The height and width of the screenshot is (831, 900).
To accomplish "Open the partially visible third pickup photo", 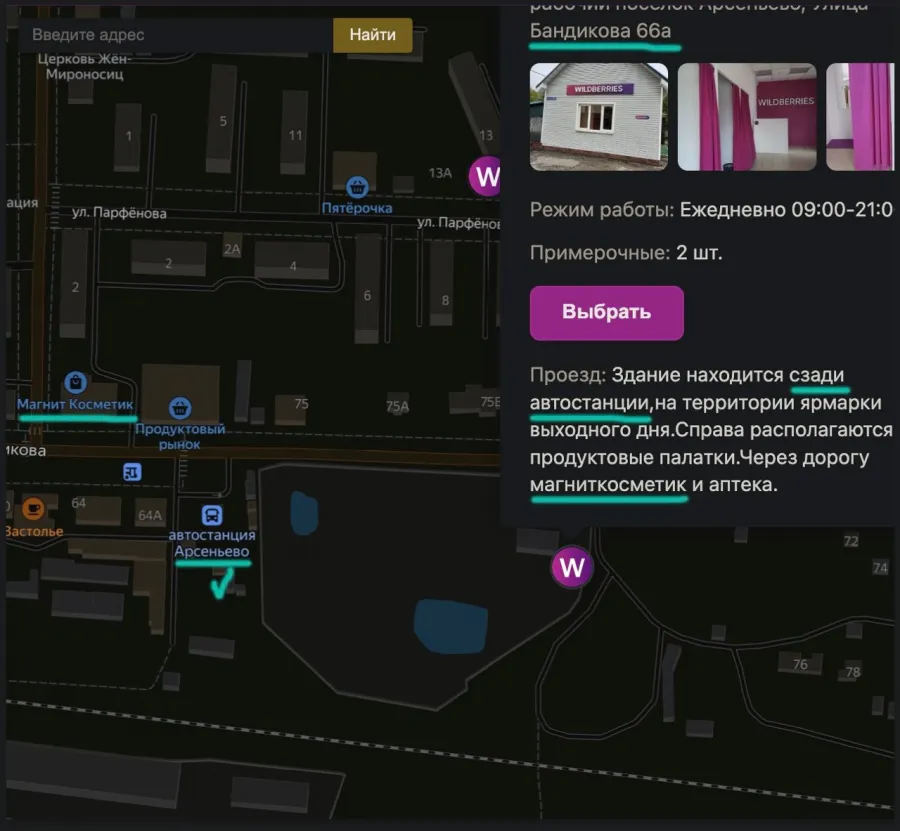I will click(860, 117).
